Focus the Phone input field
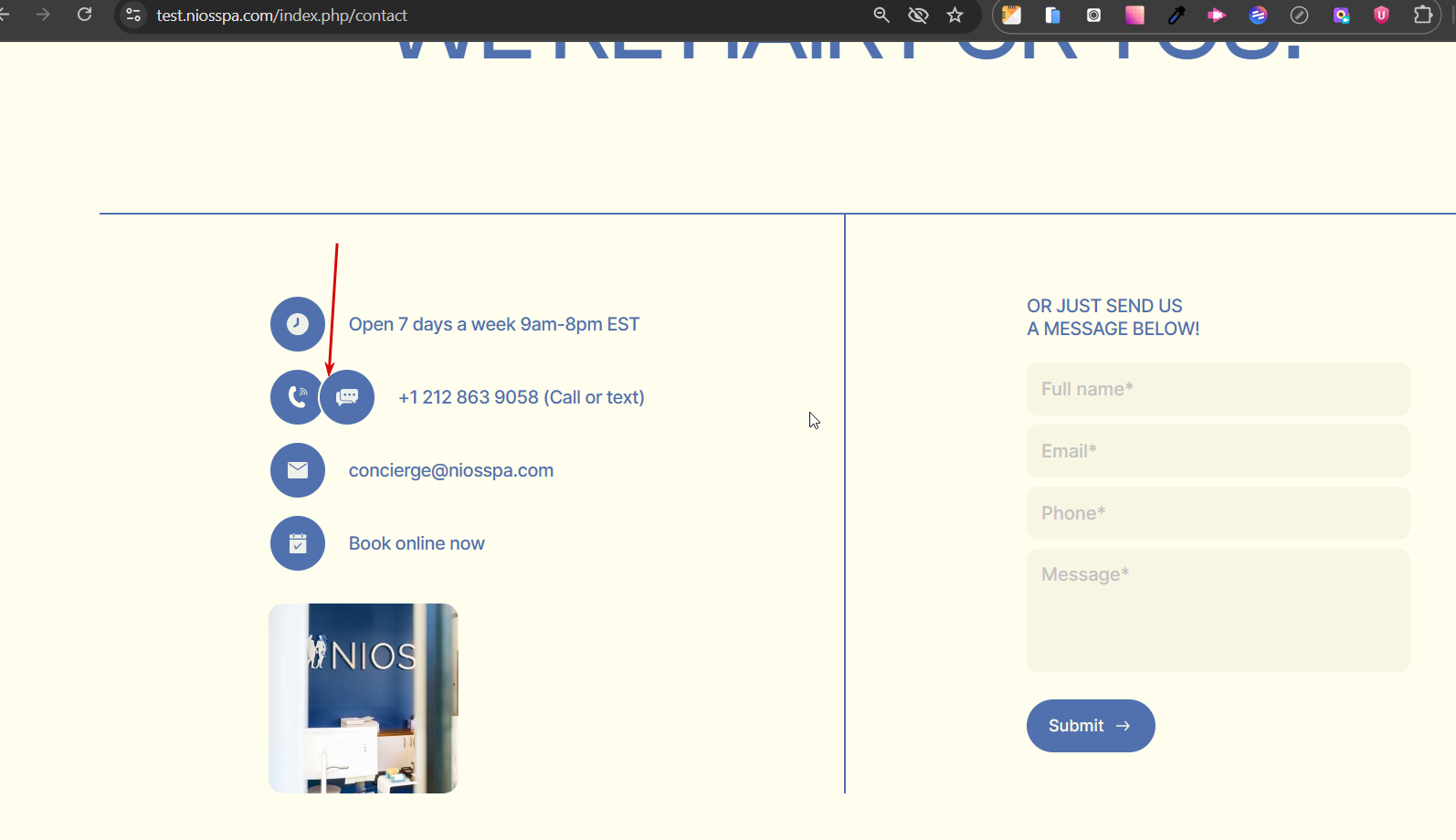This screenshot has width=1456, height=840. (1218, 513)
